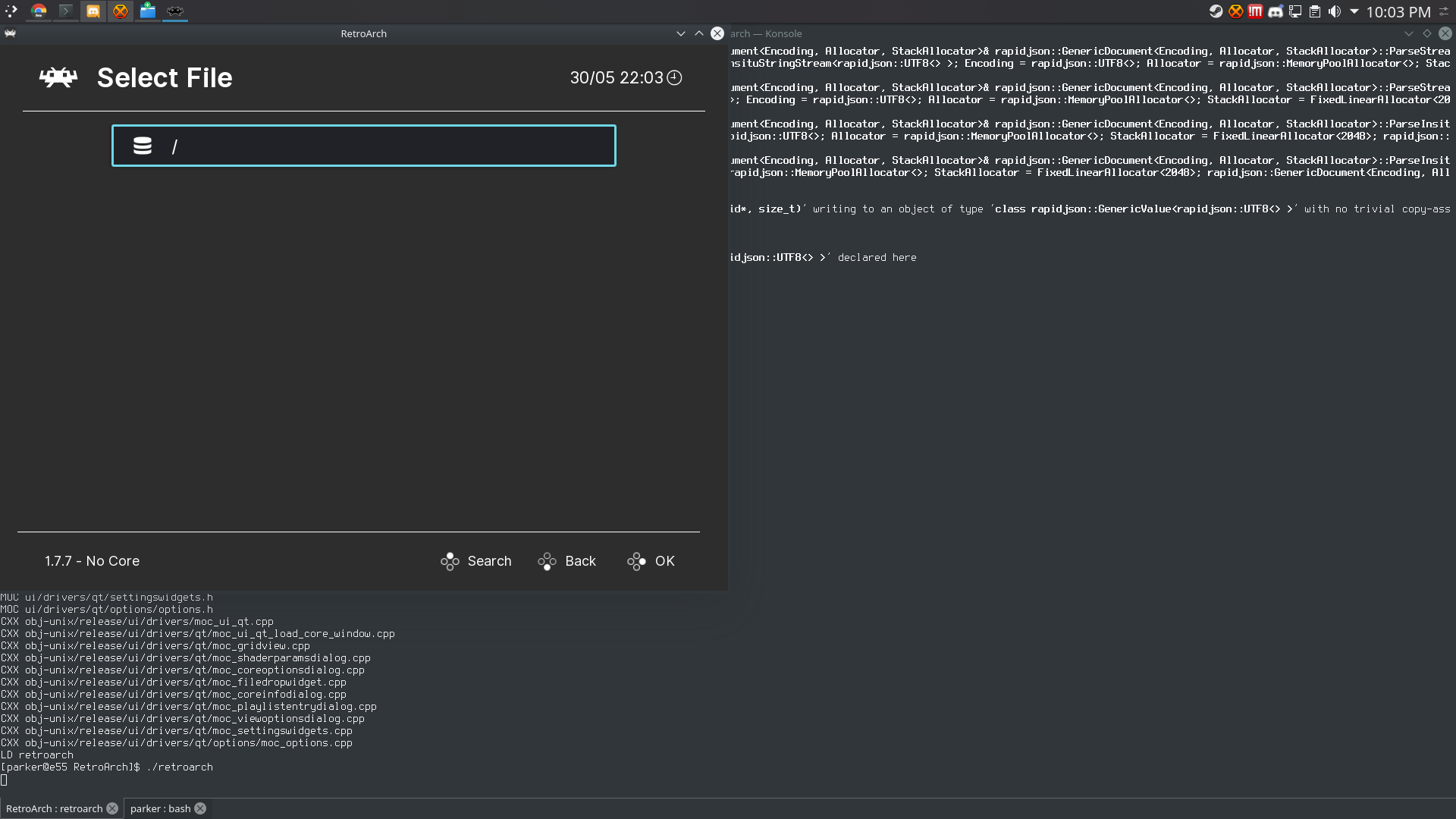The height and width of the screenshot is (819, 1456).
Task: Expand the Konsole window dropdown chevron
Action: [1409, 33]
